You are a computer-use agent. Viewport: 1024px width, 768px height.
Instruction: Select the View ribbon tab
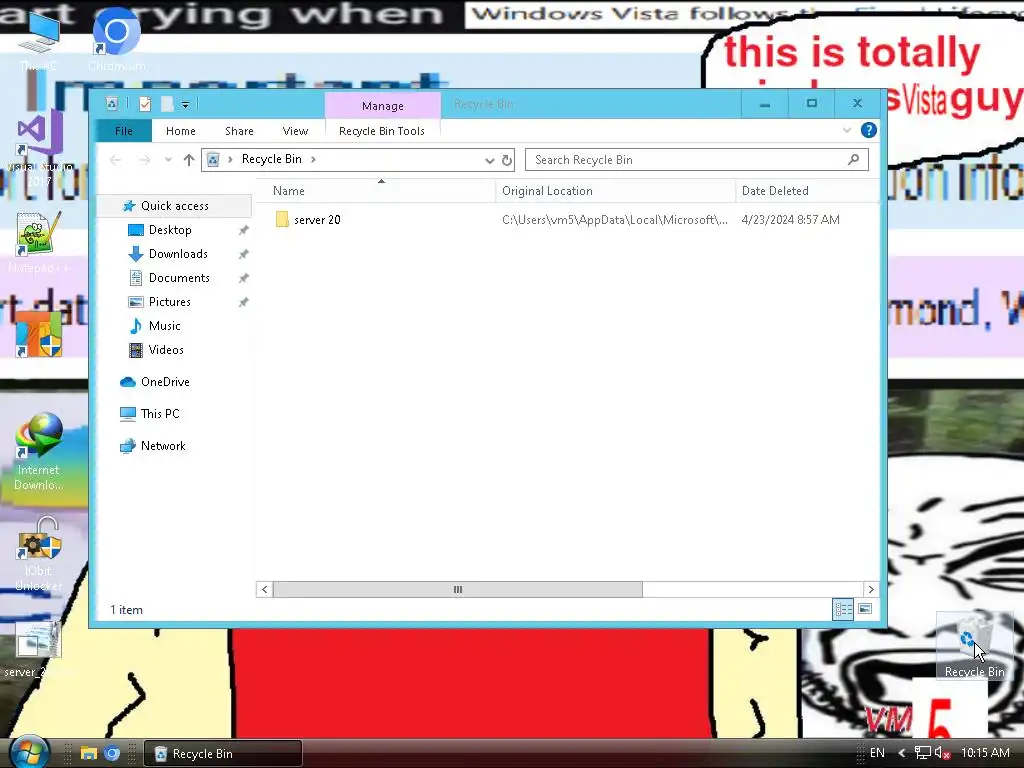tap(295, 131)
